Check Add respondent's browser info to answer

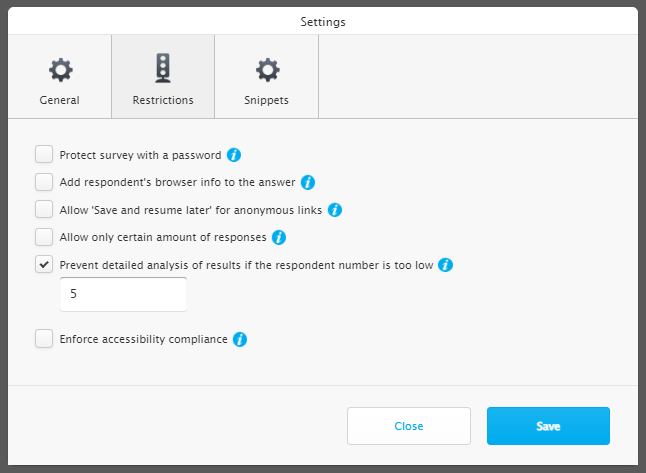click(44, 182)
